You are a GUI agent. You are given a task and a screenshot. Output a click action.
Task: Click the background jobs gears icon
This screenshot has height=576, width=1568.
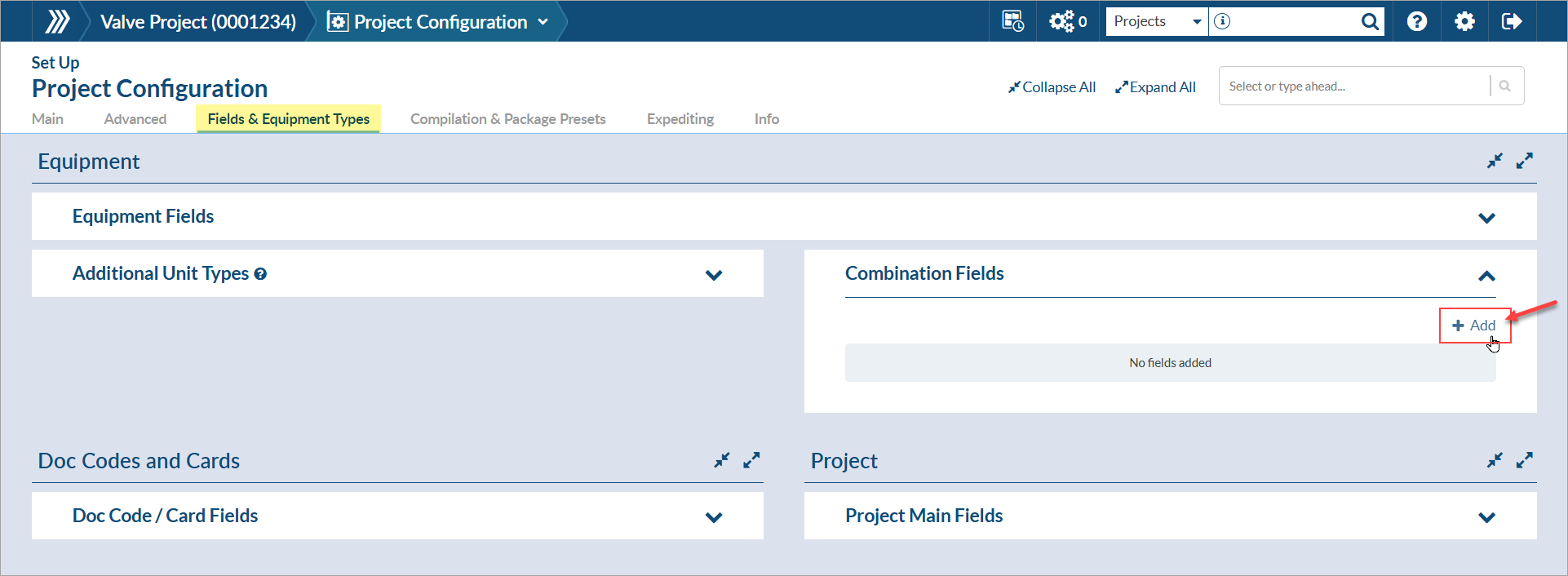tap(1062, 21)
